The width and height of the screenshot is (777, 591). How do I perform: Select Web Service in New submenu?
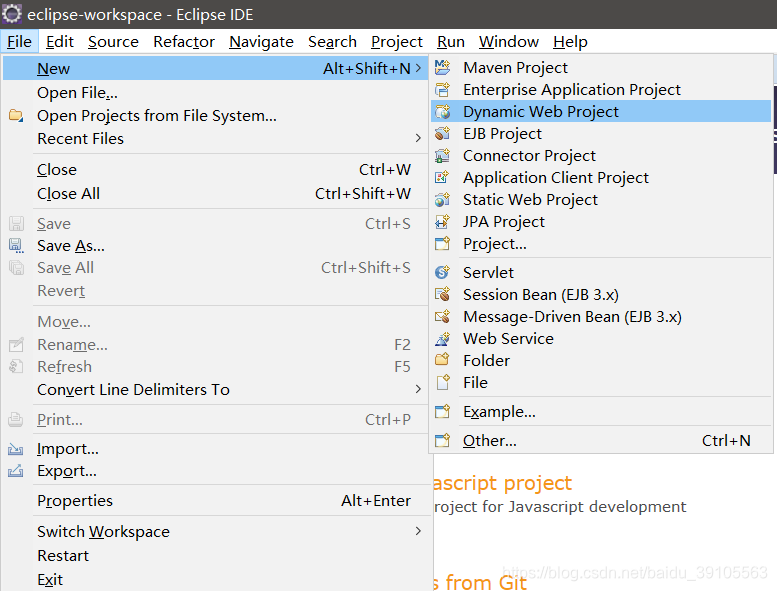click(x=601, y=338)
